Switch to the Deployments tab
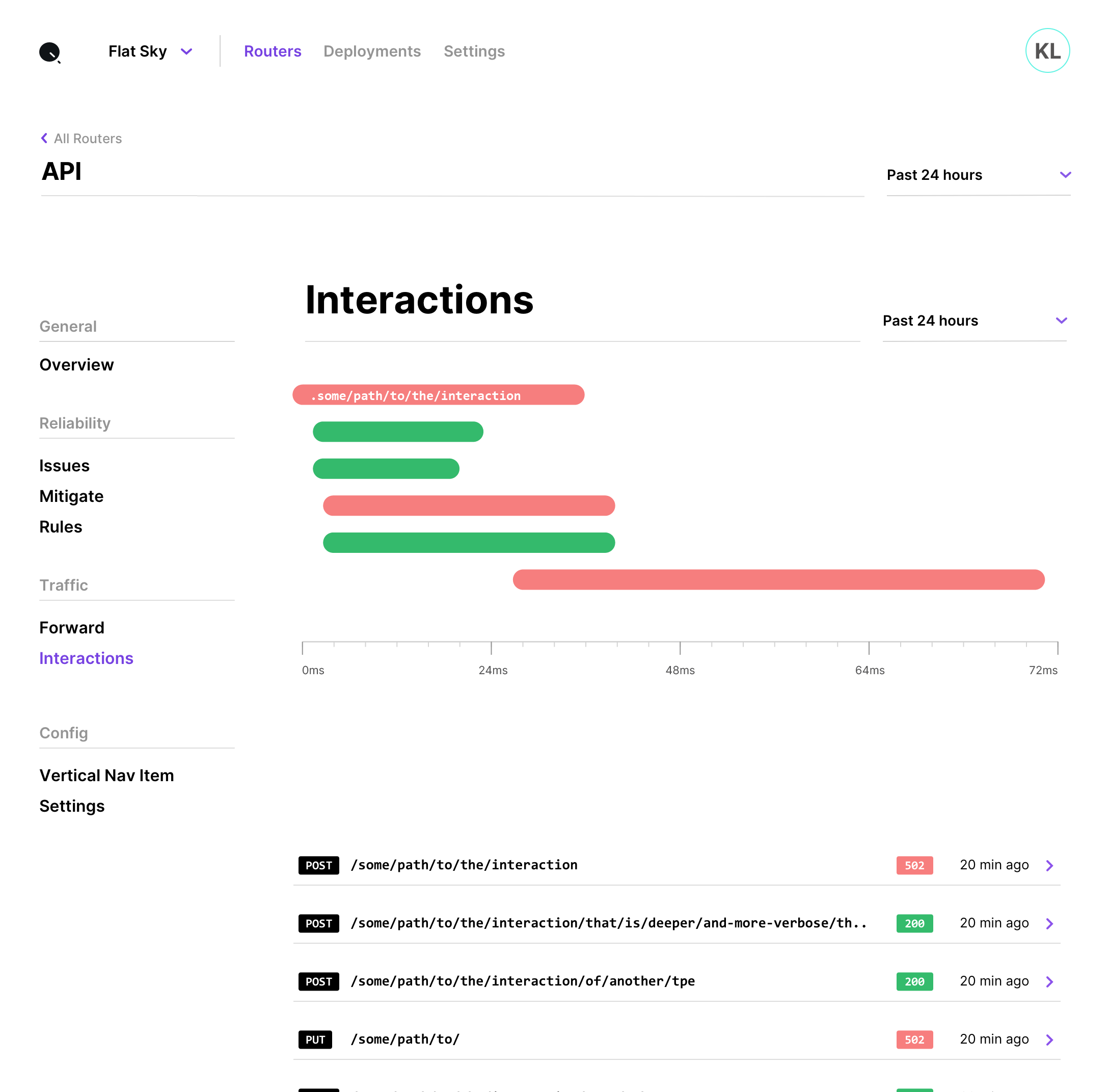 click(371, 51)
